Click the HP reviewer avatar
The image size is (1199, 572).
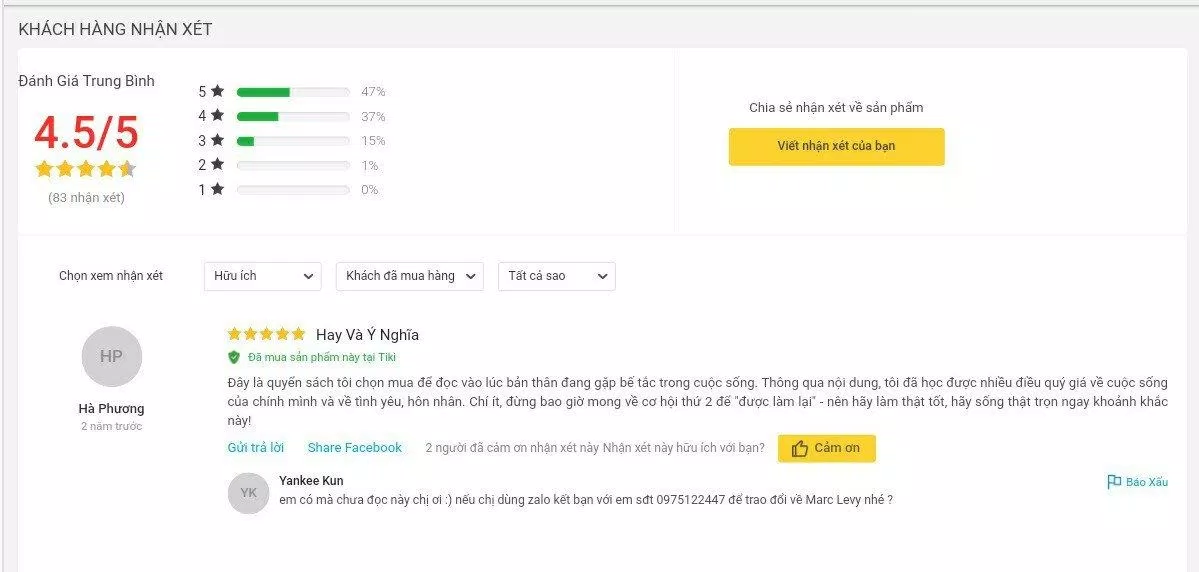111,357
